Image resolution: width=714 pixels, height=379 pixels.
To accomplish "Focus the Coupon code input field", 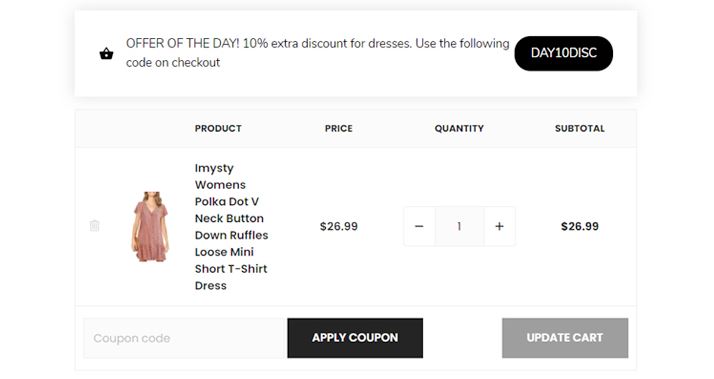I will [x=185, y=338].
